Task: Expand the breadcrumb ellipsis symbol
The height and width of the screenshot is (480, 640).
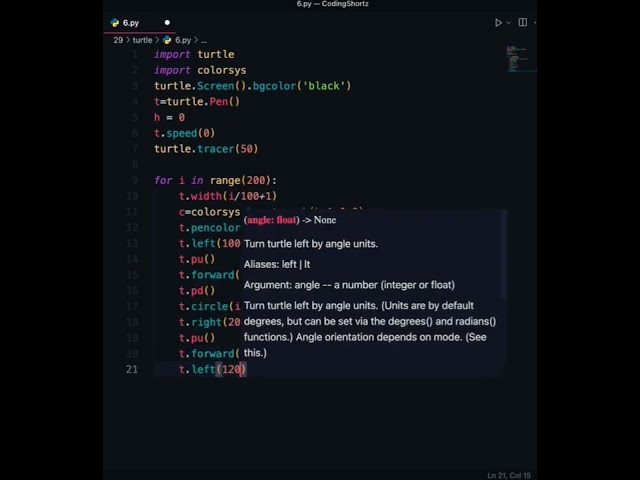Action: (x=206, y=40)
